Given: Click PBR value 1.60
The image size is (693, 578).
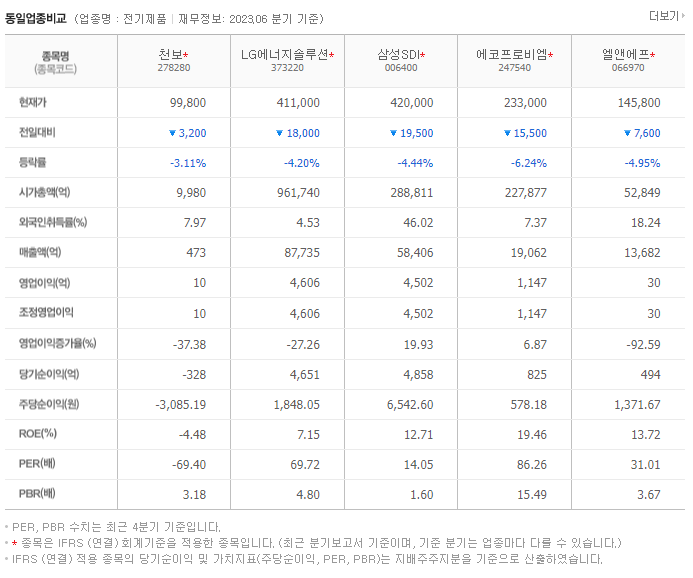Looking at the screenshot, I should (422, 495).
